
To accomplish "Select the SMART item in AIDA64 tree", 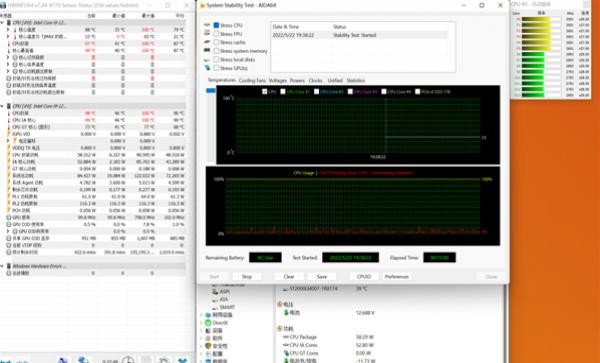I will click(227, 307).
